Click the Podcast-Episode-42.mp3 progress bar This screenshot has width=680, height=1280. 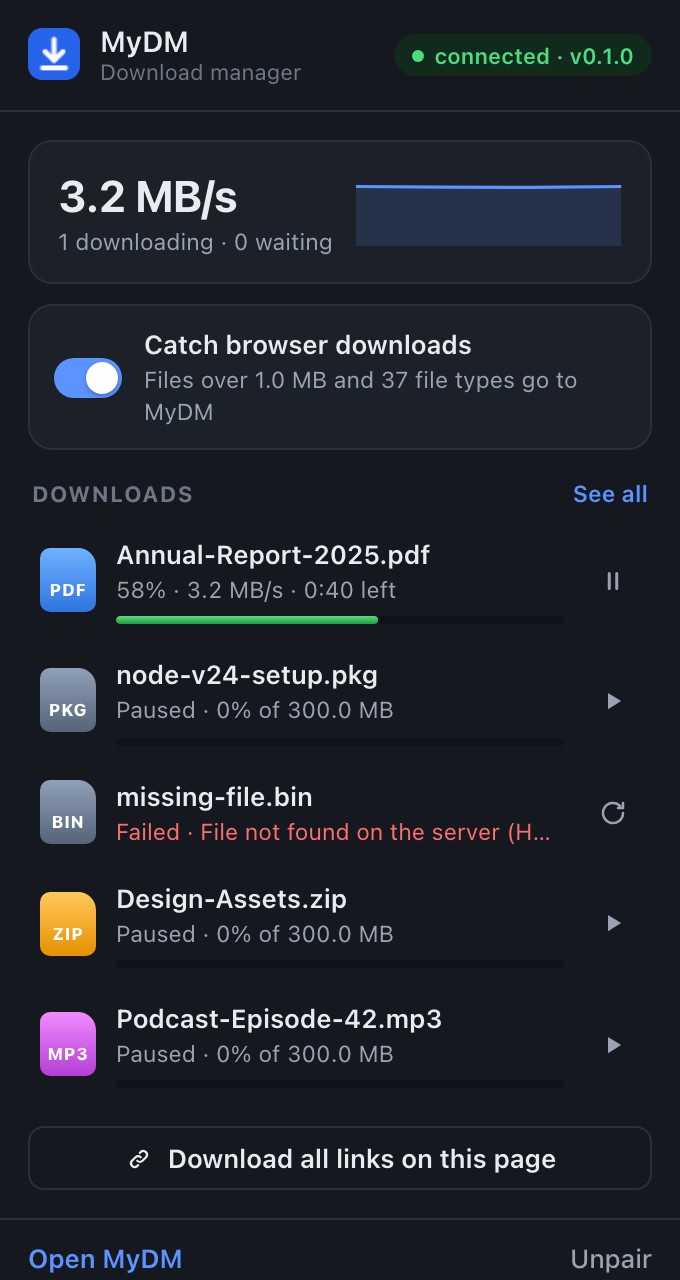pyautogui.click(x=340, y=1084)
